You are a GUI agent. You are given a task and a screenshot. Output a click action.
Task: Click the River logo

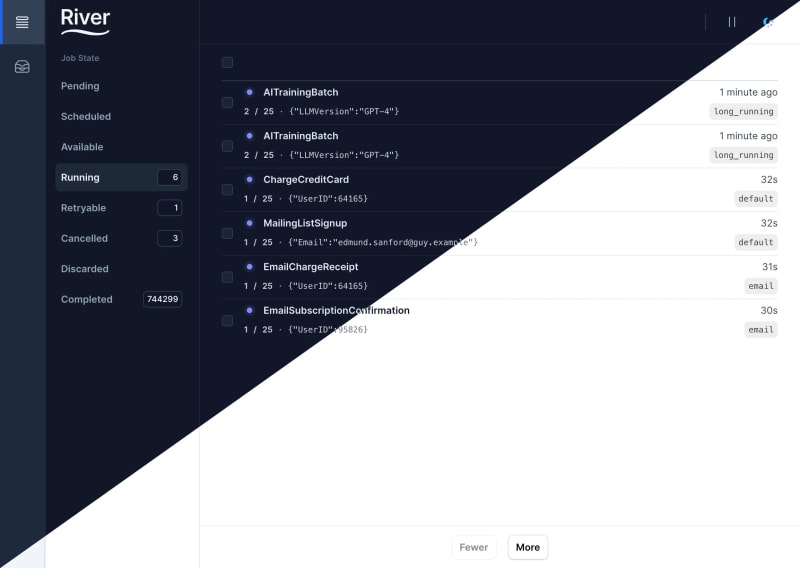[85, 21]
